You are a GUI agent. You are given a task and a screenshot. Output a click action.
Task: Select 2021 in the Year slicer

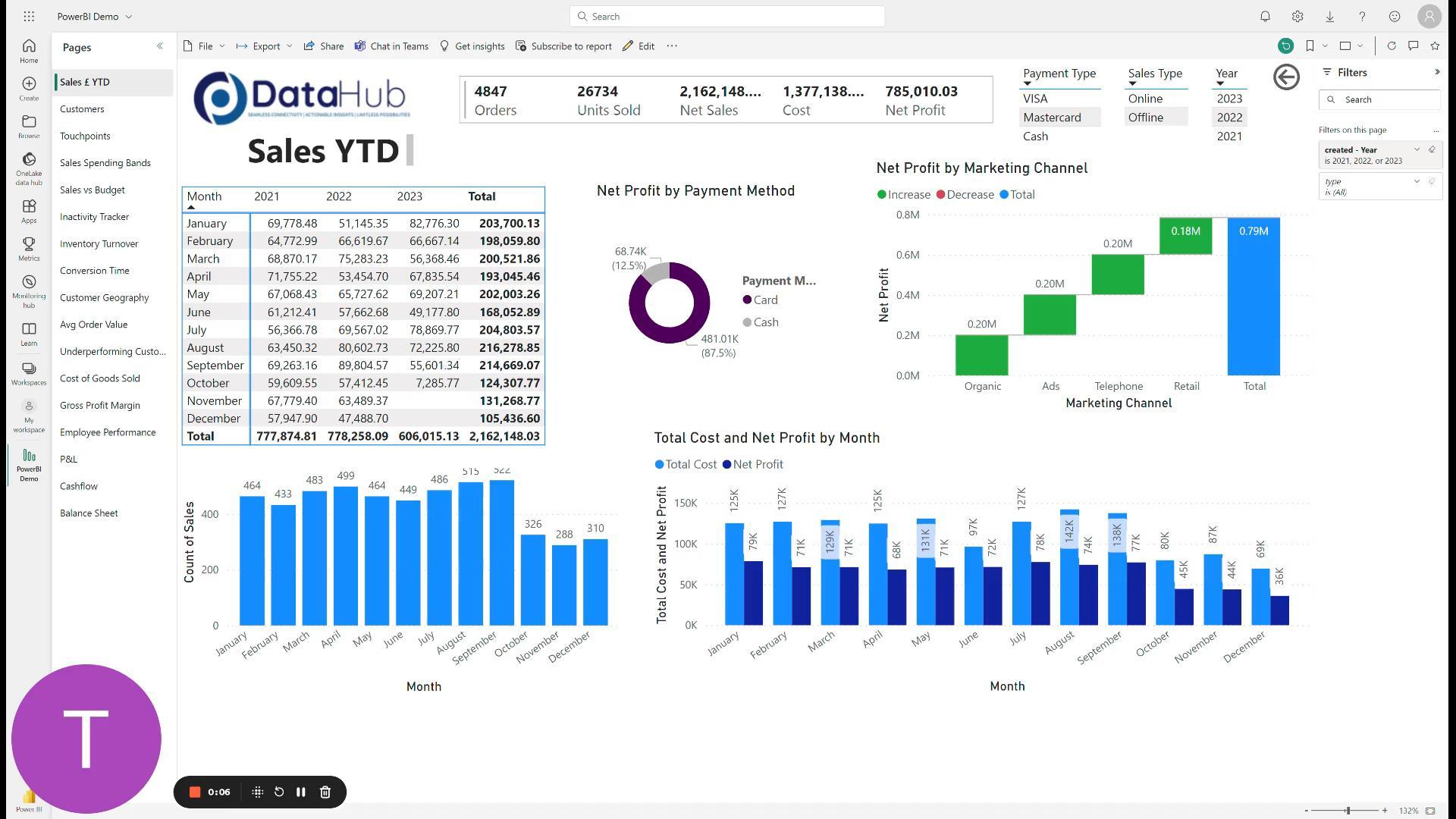(x=1229, y=136)
